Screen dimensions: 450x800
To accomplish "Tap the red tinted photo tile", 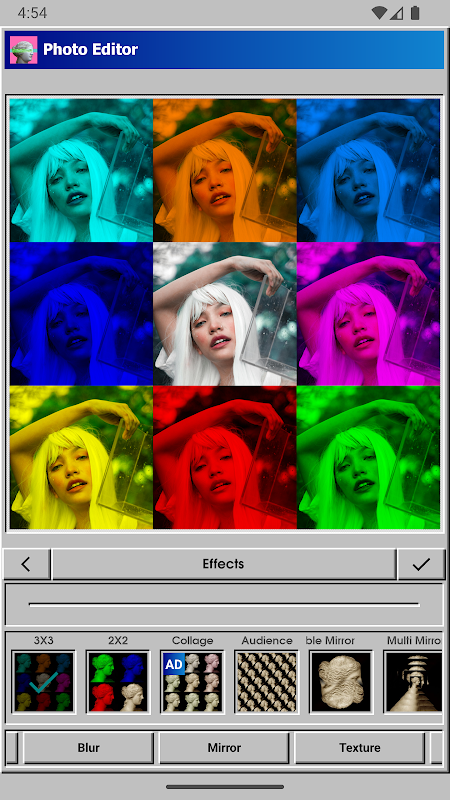I will coord(224,457).
